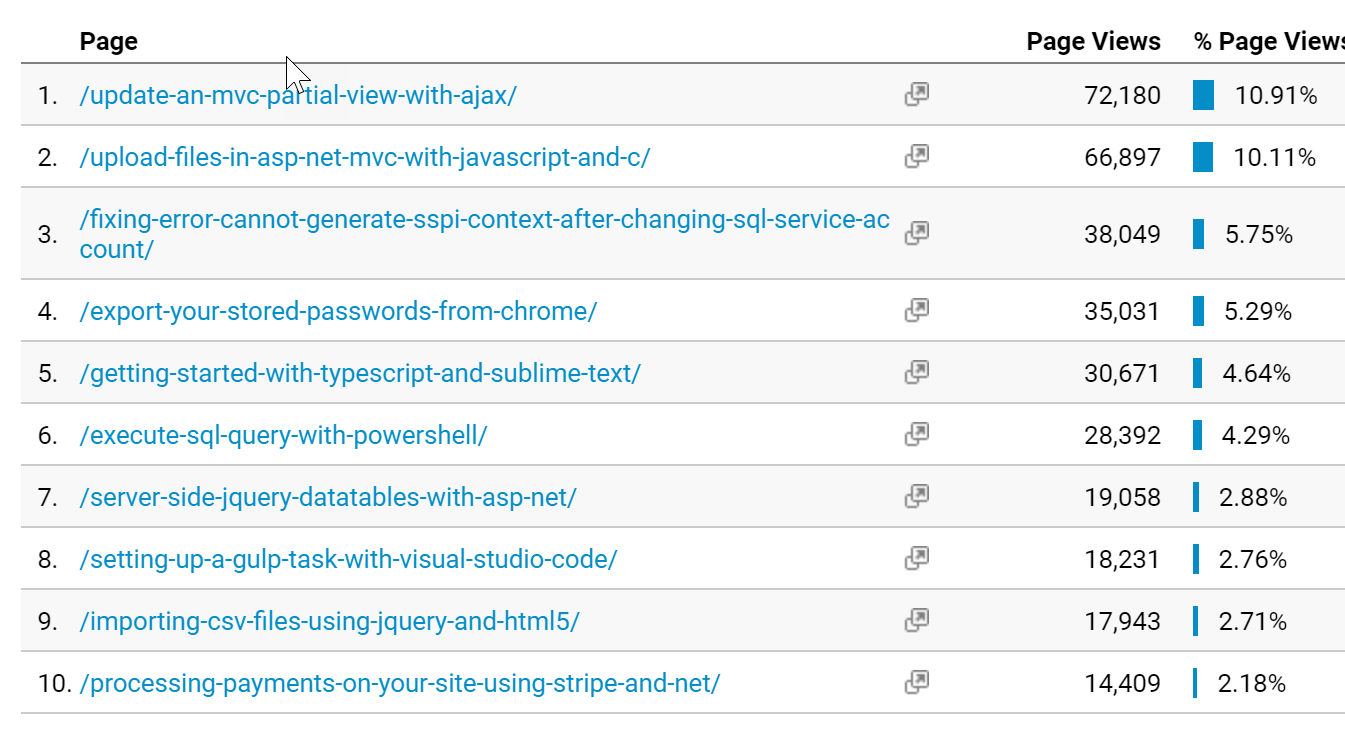Open the /update-an-mvc-partial-view-with-ajax/ page link
This screenshot has width=1345, height=731.
tap(298, 96)
